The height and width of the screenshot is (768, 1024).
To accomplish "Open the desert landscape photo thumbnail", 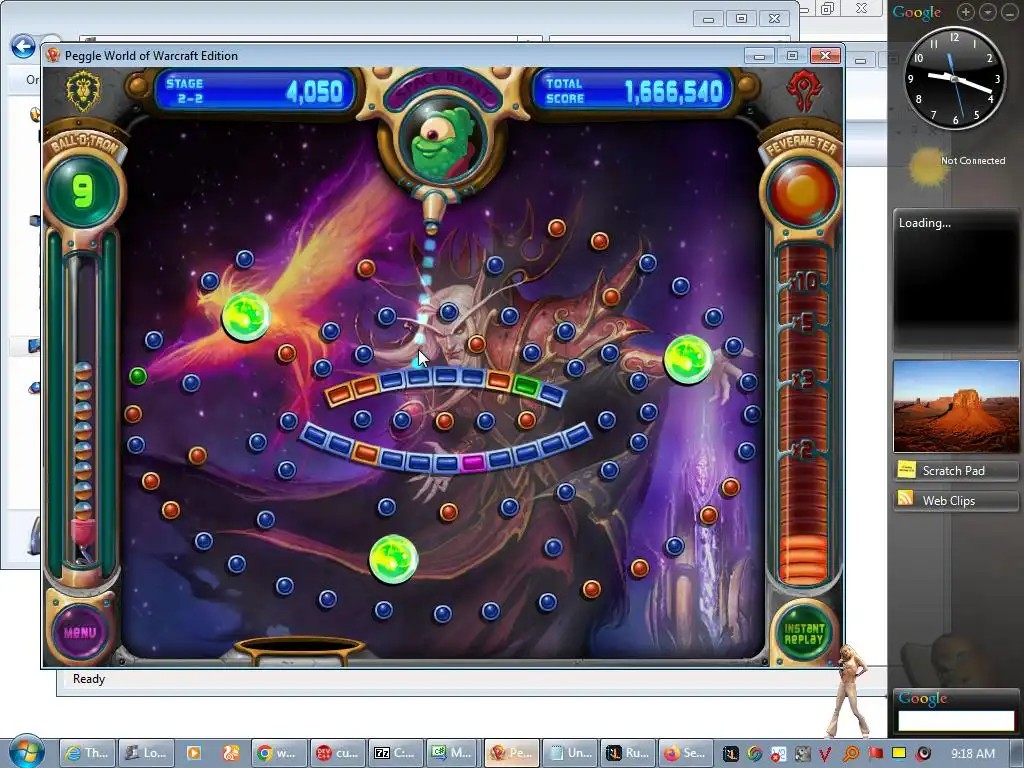I will pos(956,406).
